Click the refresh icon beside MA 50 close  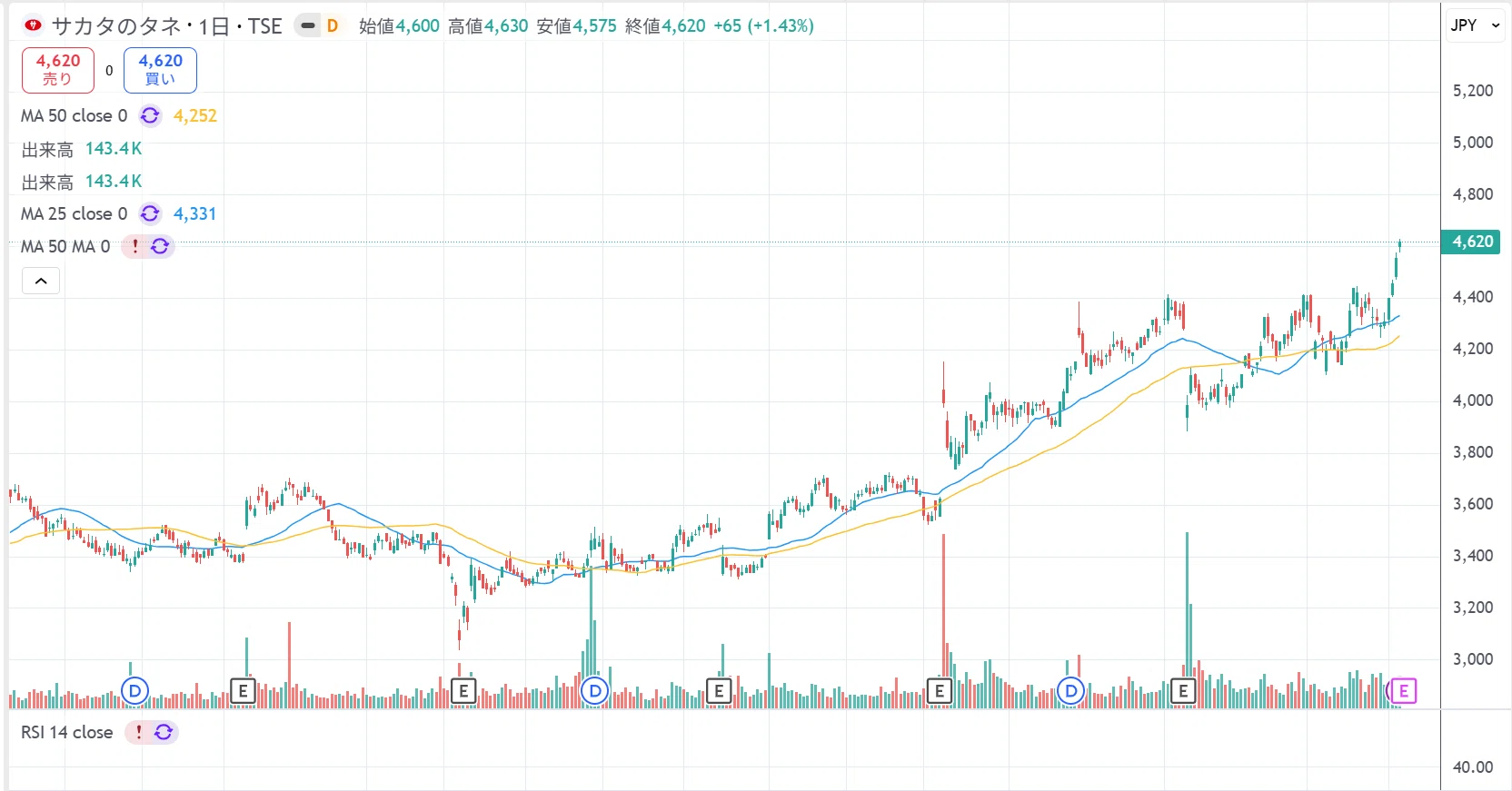(150, 115)
